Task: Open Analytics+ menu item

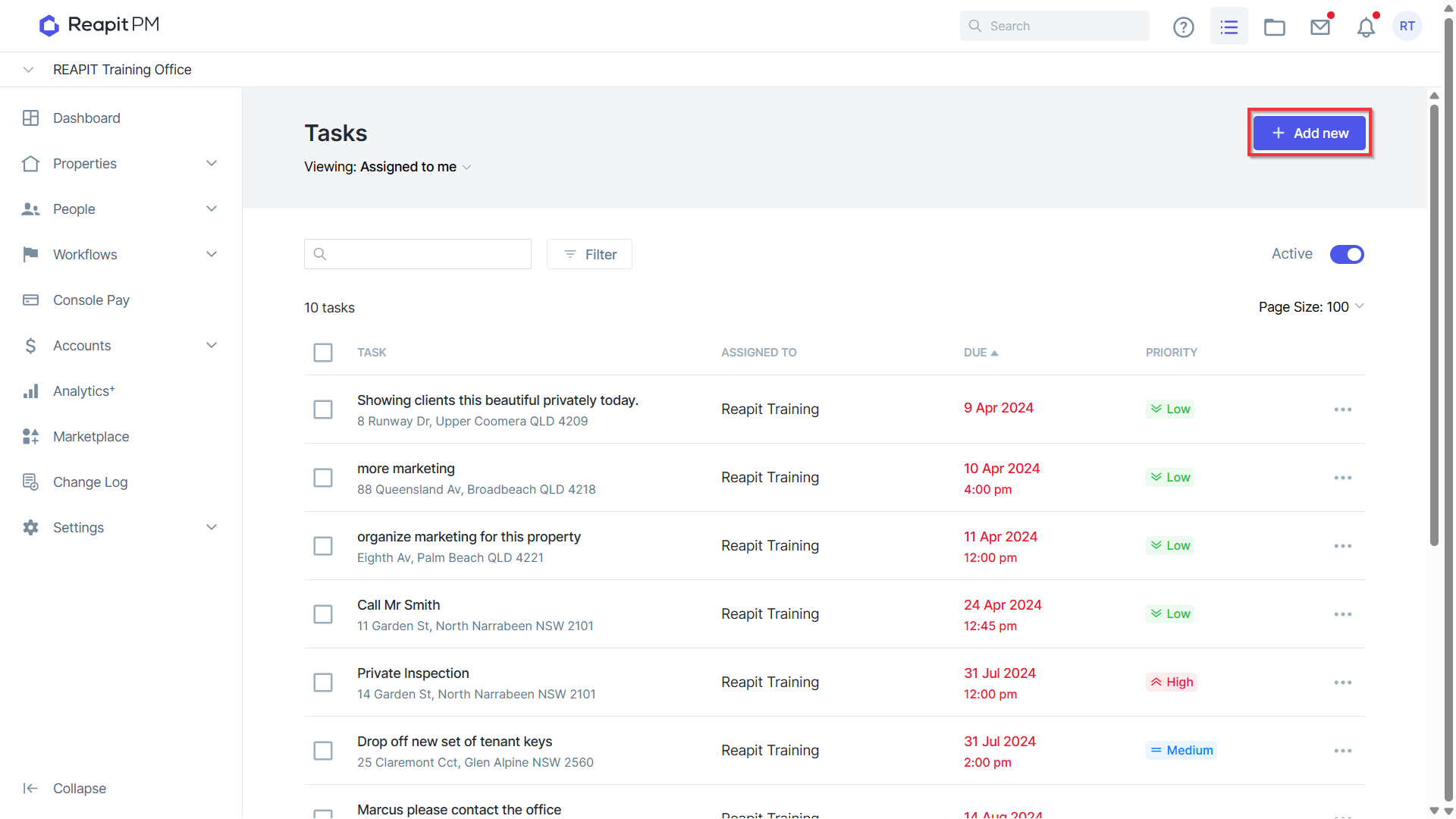Action: [x=84, y=391]
